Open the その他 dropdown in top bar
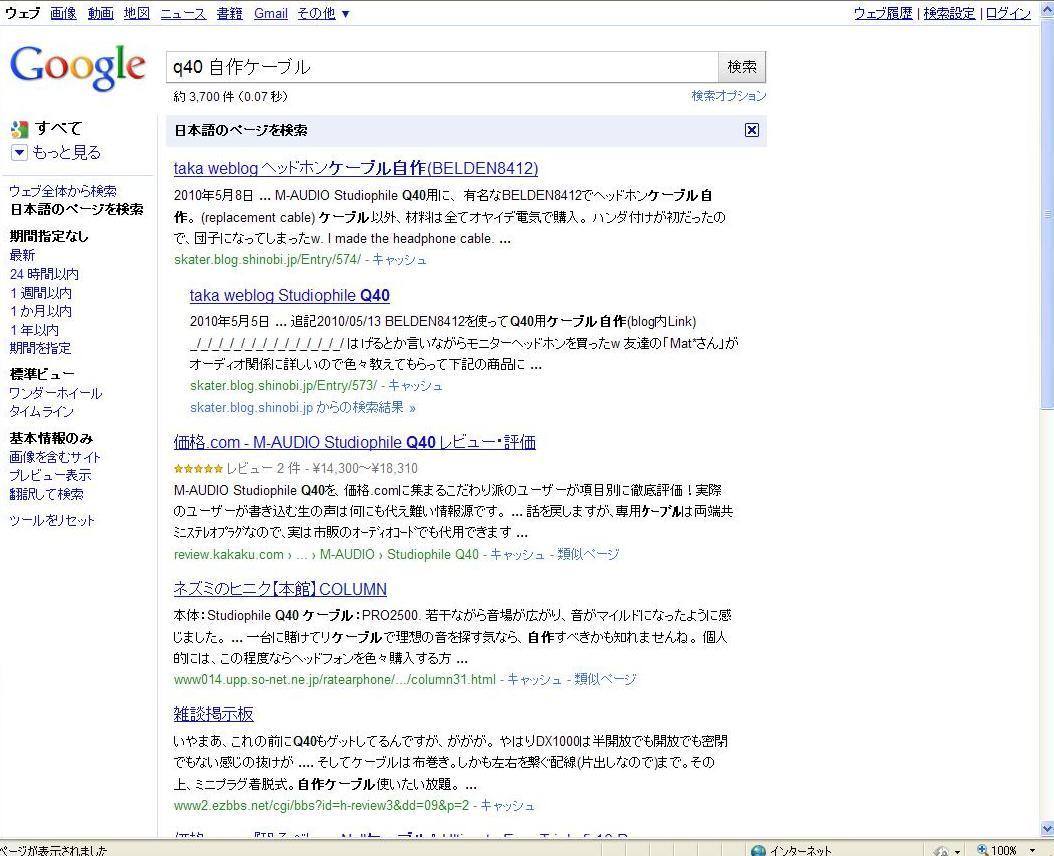 coord(323,13)
